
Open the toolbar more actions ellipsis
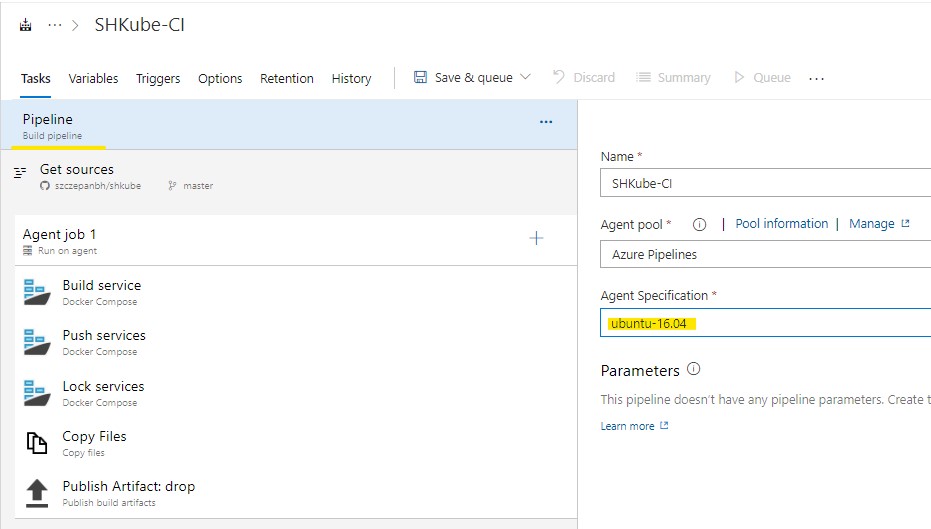(816, 78)
